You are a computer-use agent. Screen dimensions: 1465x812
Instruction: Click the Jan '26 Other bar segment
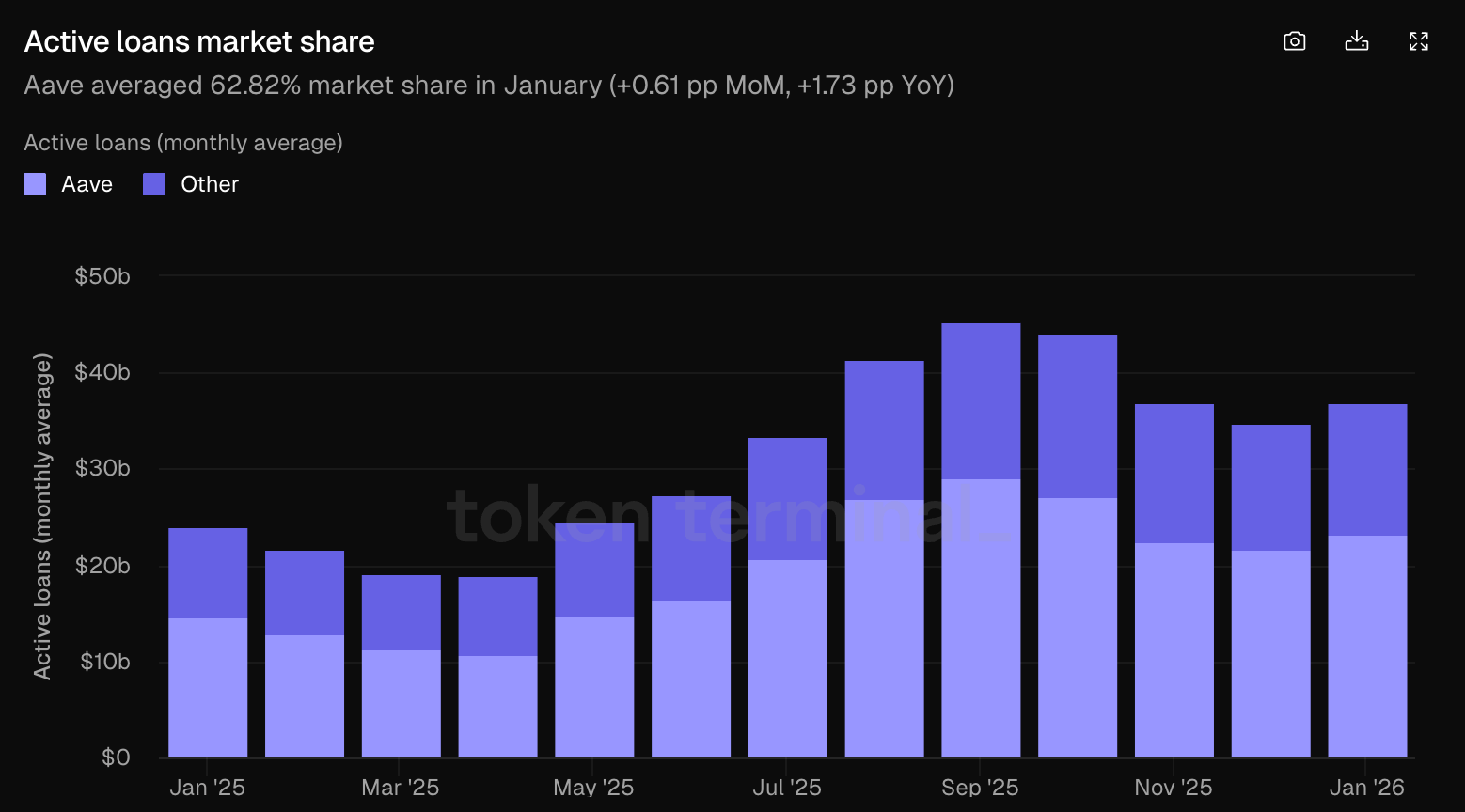click(x=1367, y=470)
